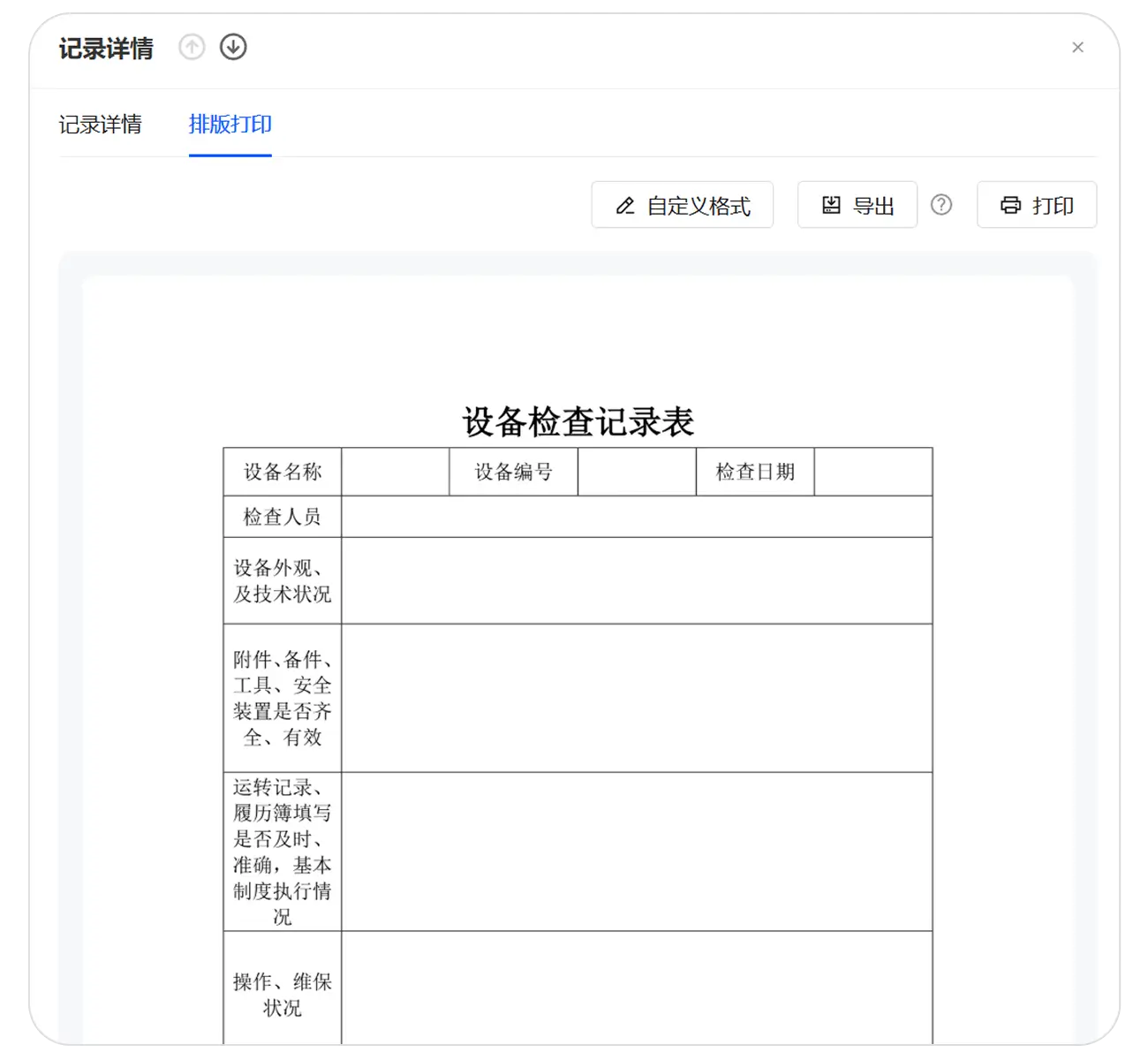1148x1060 pixels.
Task: Click the empty value cell beside 检查人员
Action: pyautogui.click(x=637, y=517)
